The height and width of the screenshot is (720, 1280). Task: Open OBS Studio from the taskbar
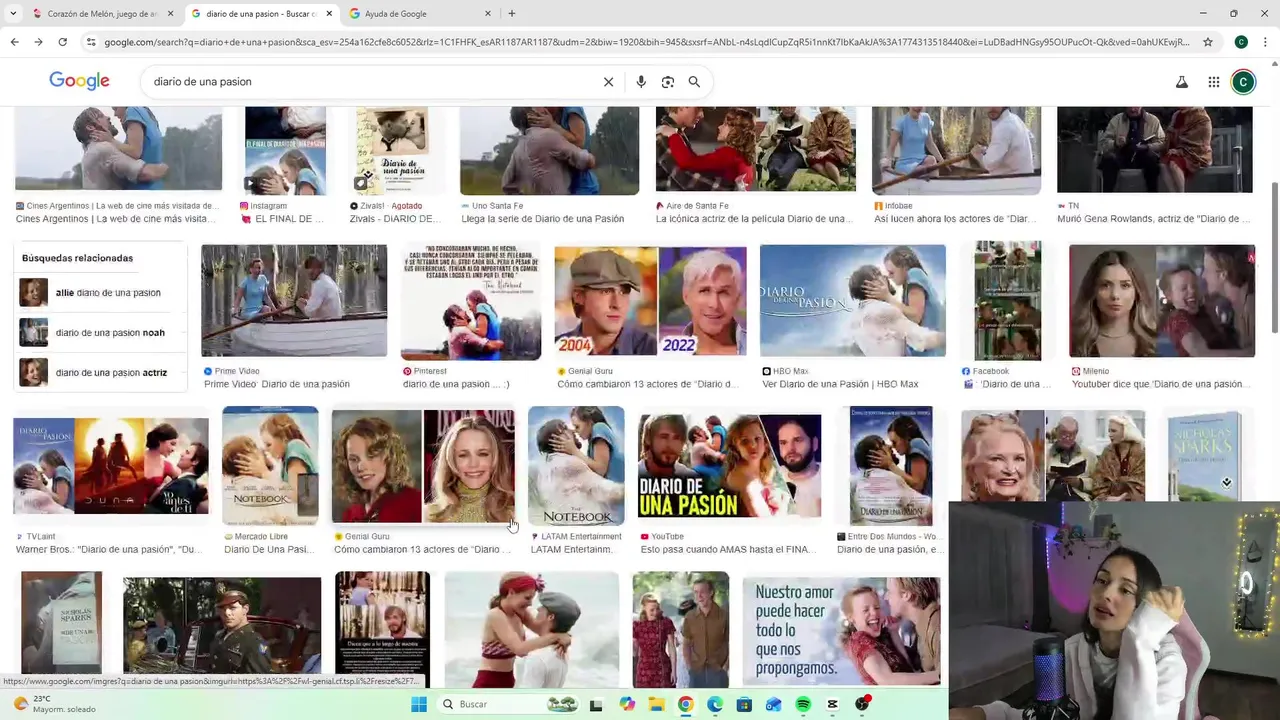click(862, 704)
